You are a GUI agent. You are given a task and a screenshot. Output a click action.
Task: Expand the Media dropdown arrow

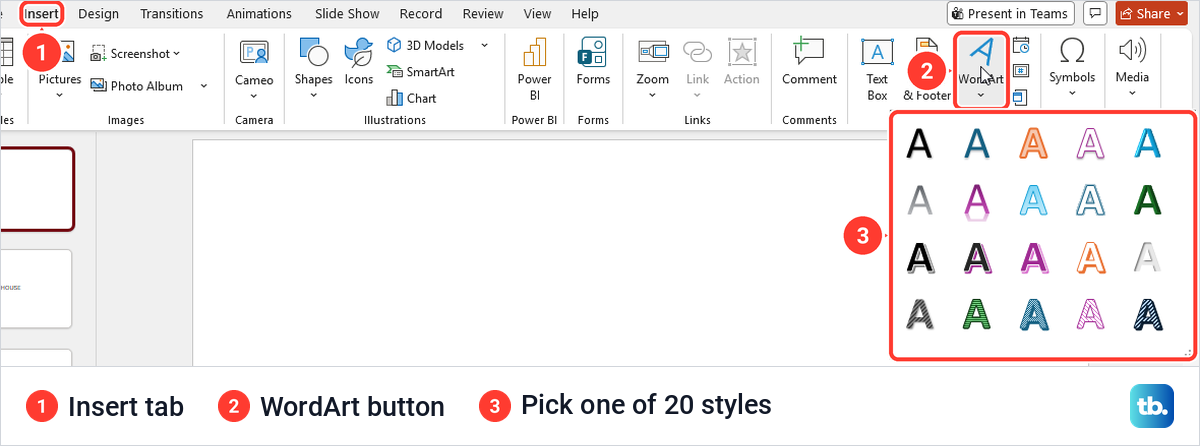tap(1132, 93)
